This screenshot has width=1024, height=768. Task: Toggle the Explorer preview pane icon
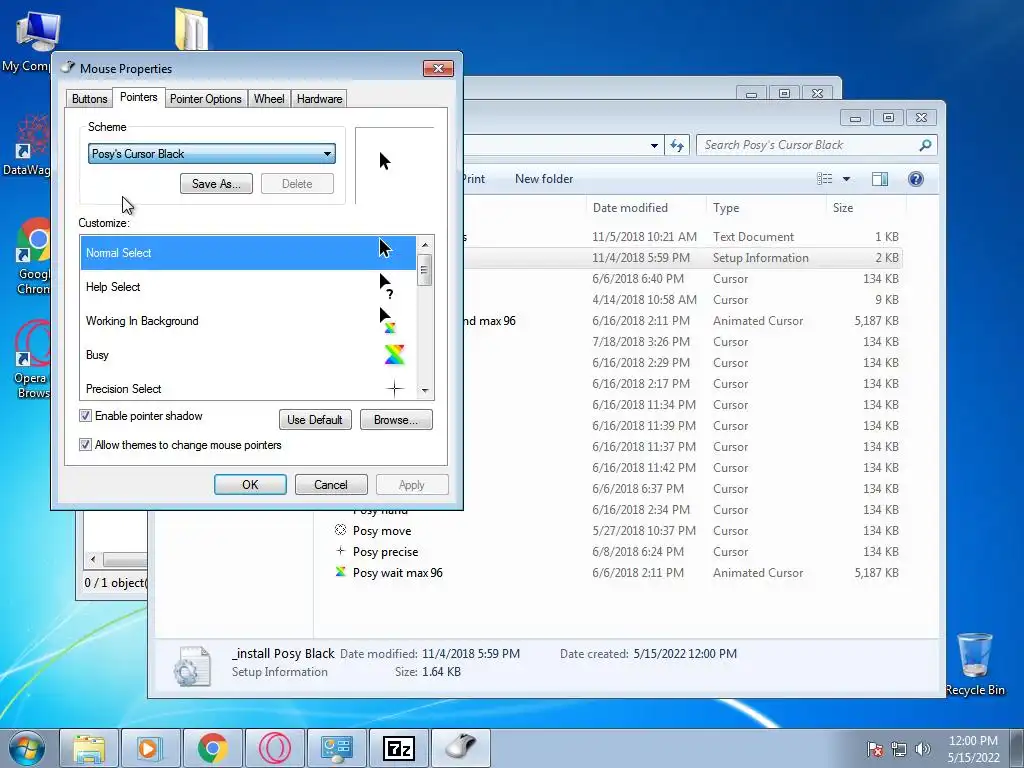pyautogui.click(x=880, y=179)
